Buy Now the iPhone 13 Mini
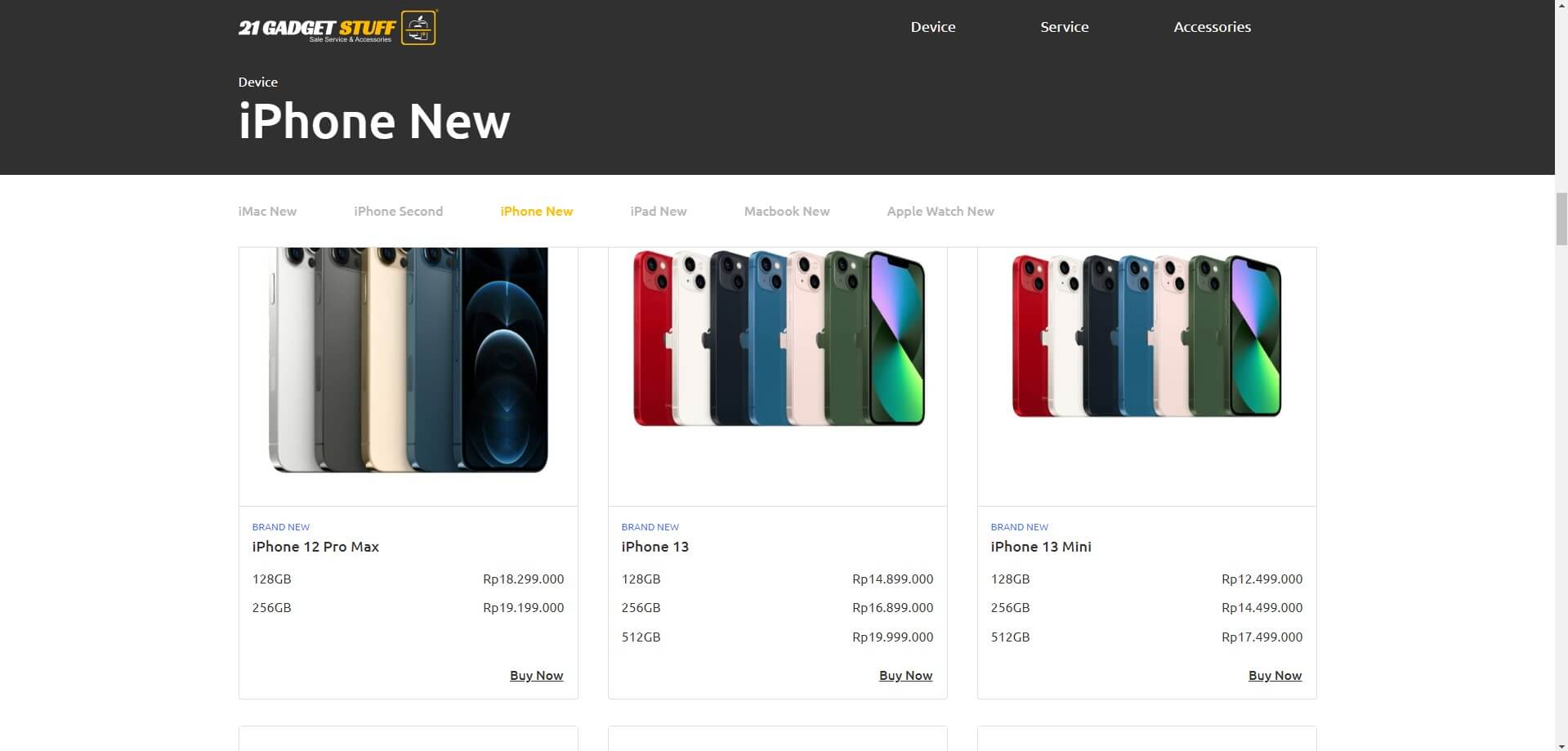Screen dimensions: 1568x751 click(x=1275, y=676)
